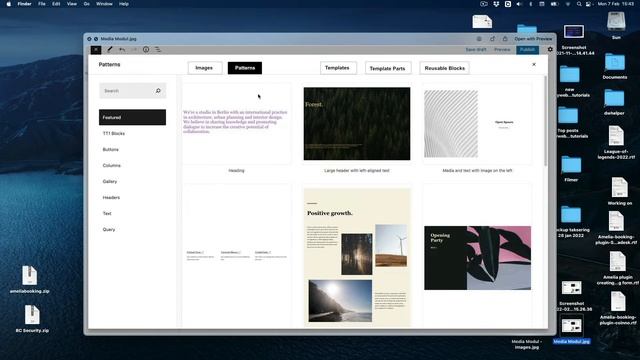Click the redo arrow in editor toolbar
Viewport: 640px width, 360px height.
point(134,49)
